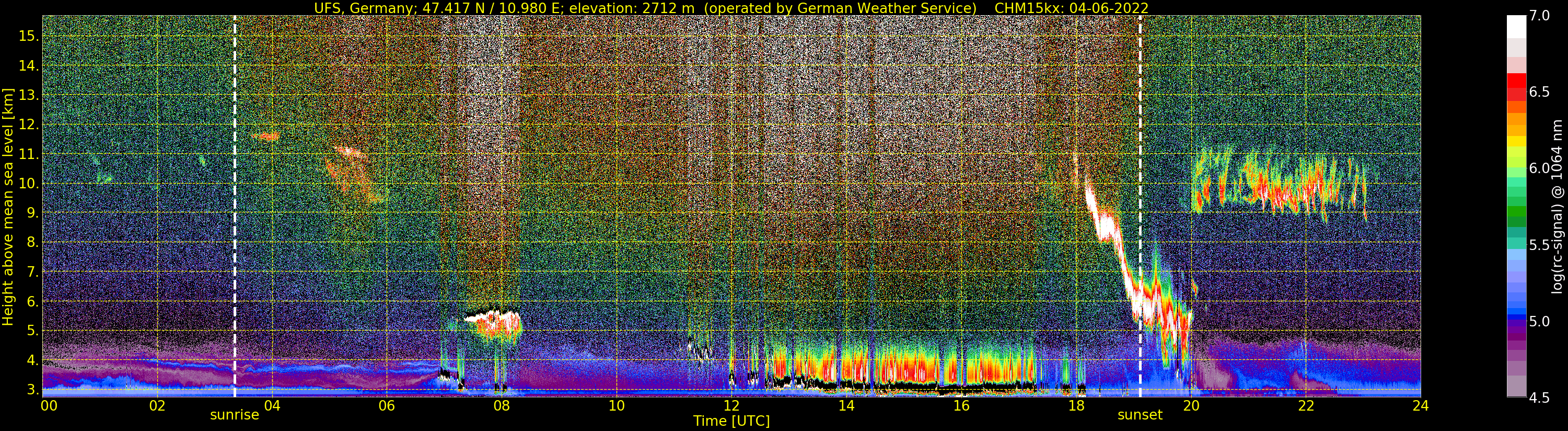Click the colorbar value '6.5'

click(x=1539, y=92)
